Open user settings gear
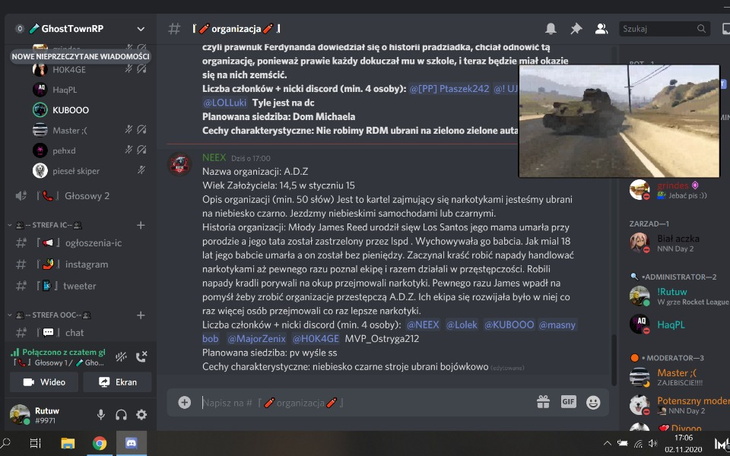This screenshot has width=730, height=456. (x=141, y=414)
